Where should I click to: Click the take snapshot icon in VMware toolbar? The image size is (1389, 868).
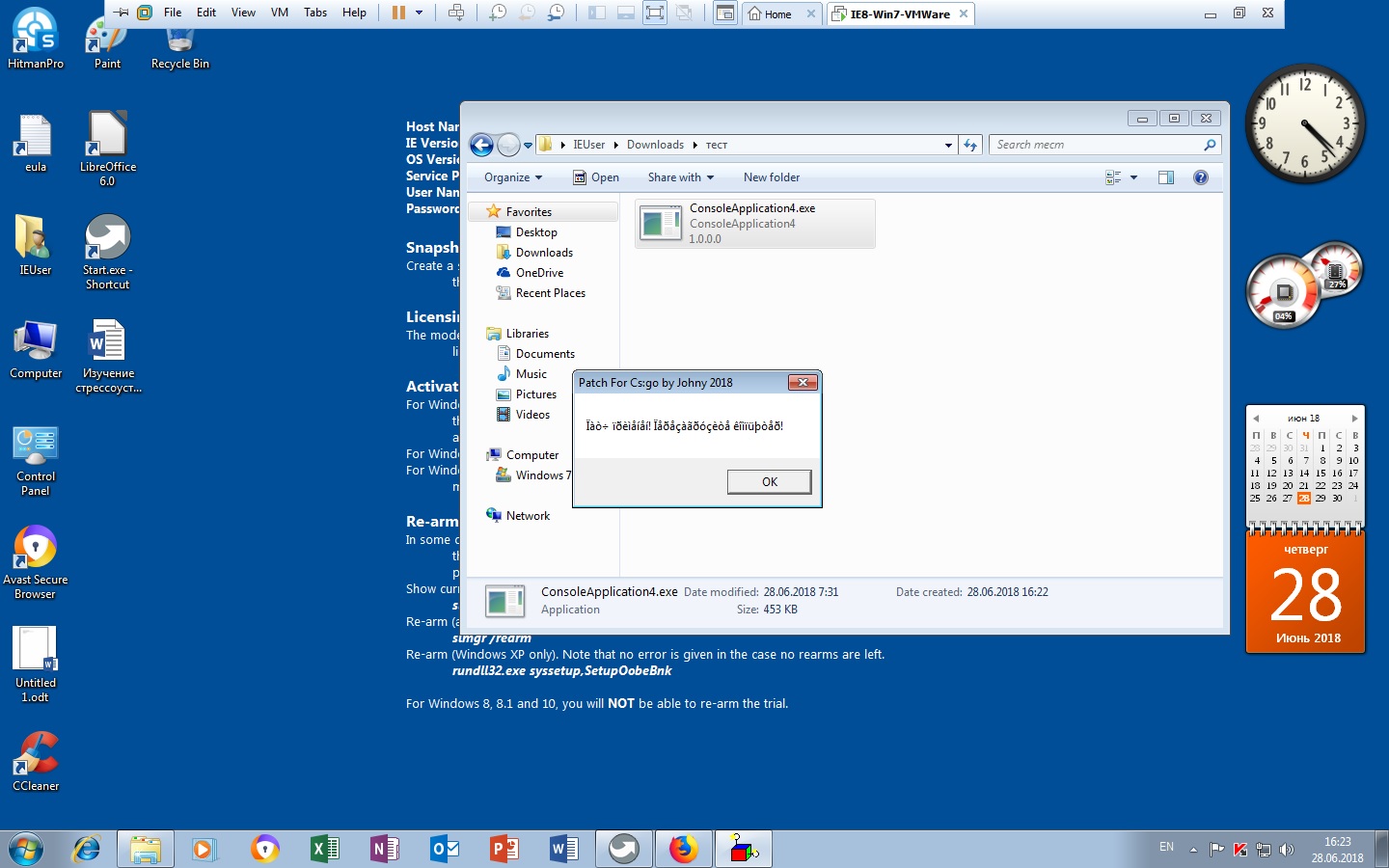(498, 13)
